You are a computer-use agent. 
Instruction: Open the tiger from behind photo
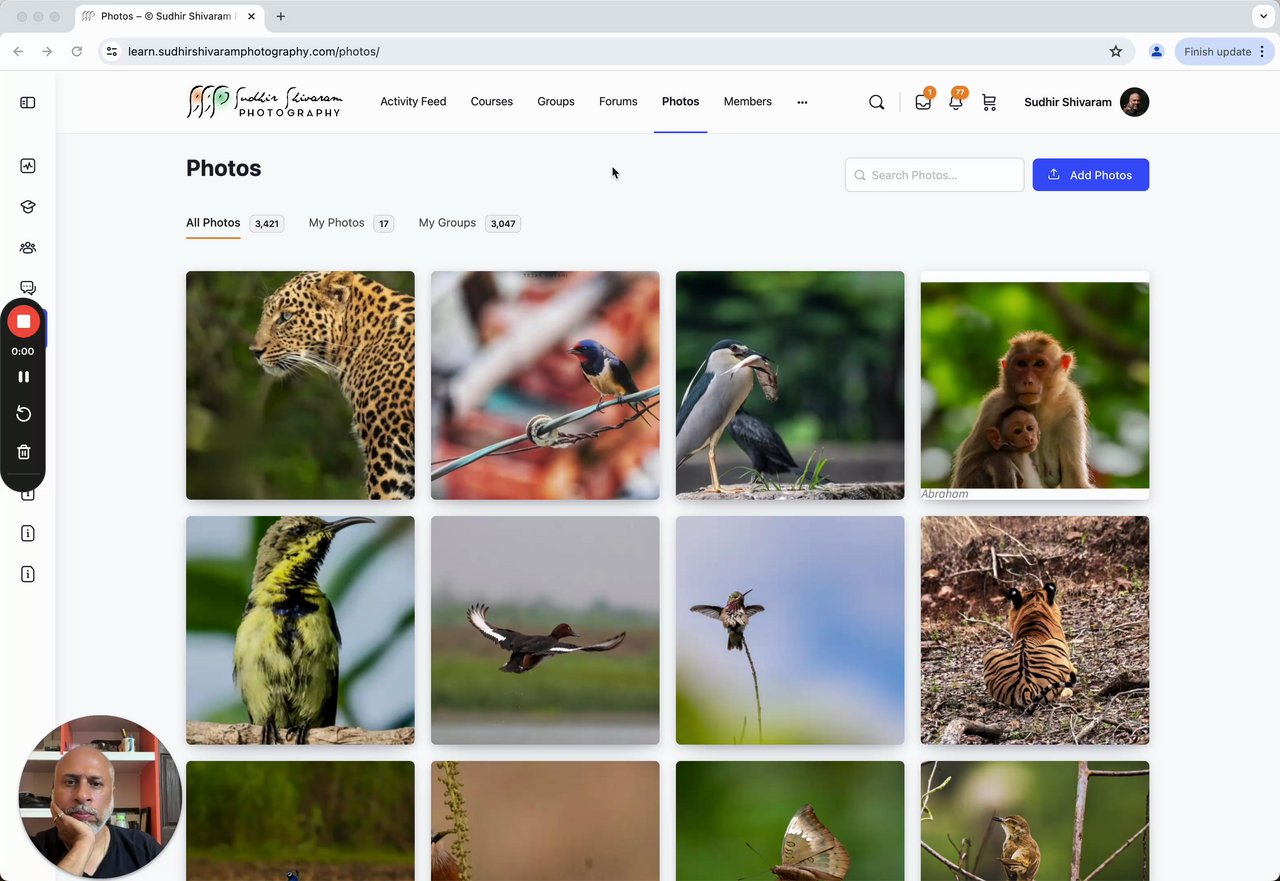(x=1035, y=630)
